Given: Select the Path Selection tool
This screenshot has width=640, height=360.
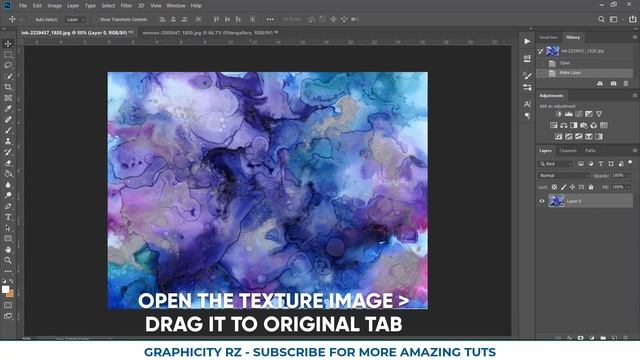Looking at the screenshot, I should click(x=8, y=228).
